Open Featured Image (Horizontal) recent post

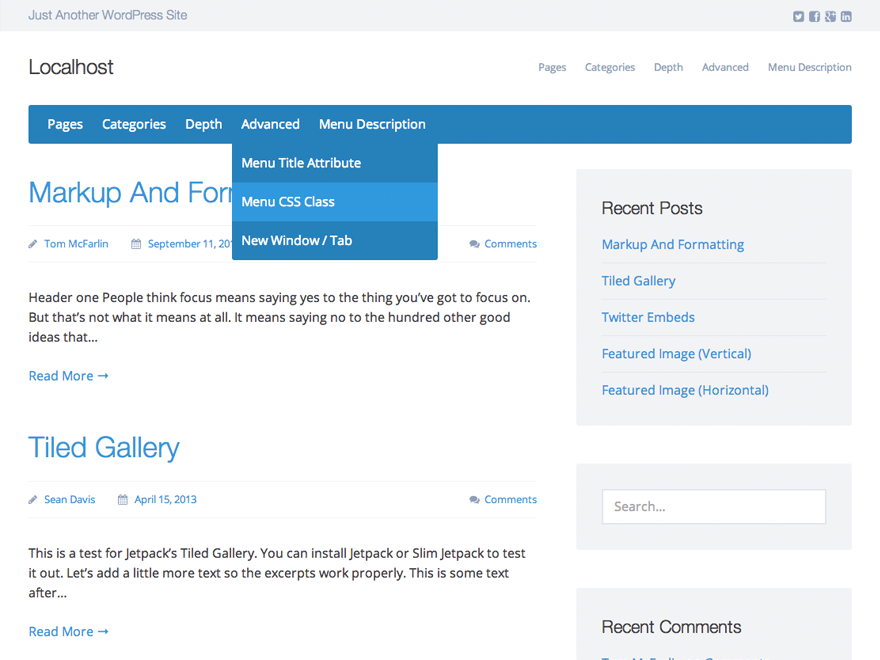[685, 391]
